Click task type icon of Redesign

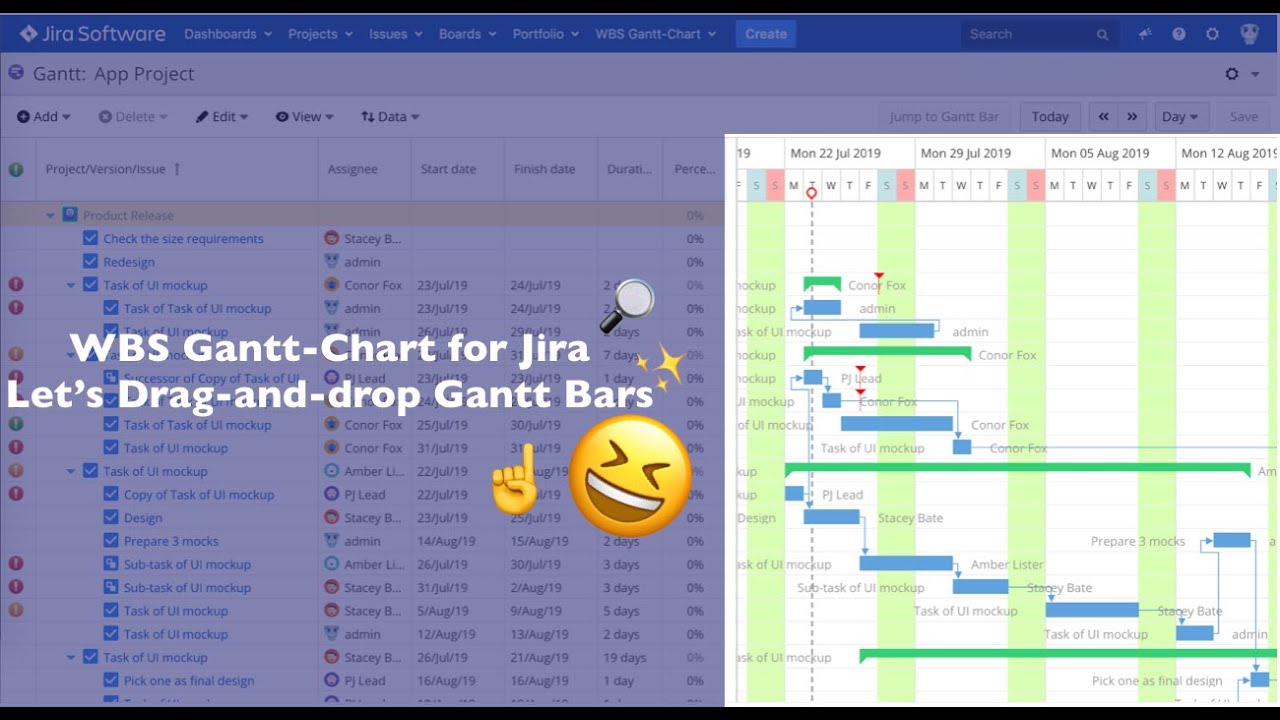(90, 262)
